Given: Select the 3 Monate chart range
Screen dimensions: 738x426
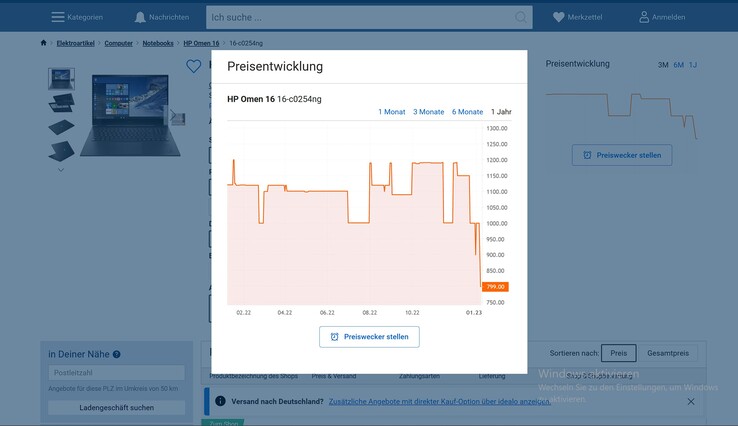Looking at the screenshot, I should click(x=428, y=112).
